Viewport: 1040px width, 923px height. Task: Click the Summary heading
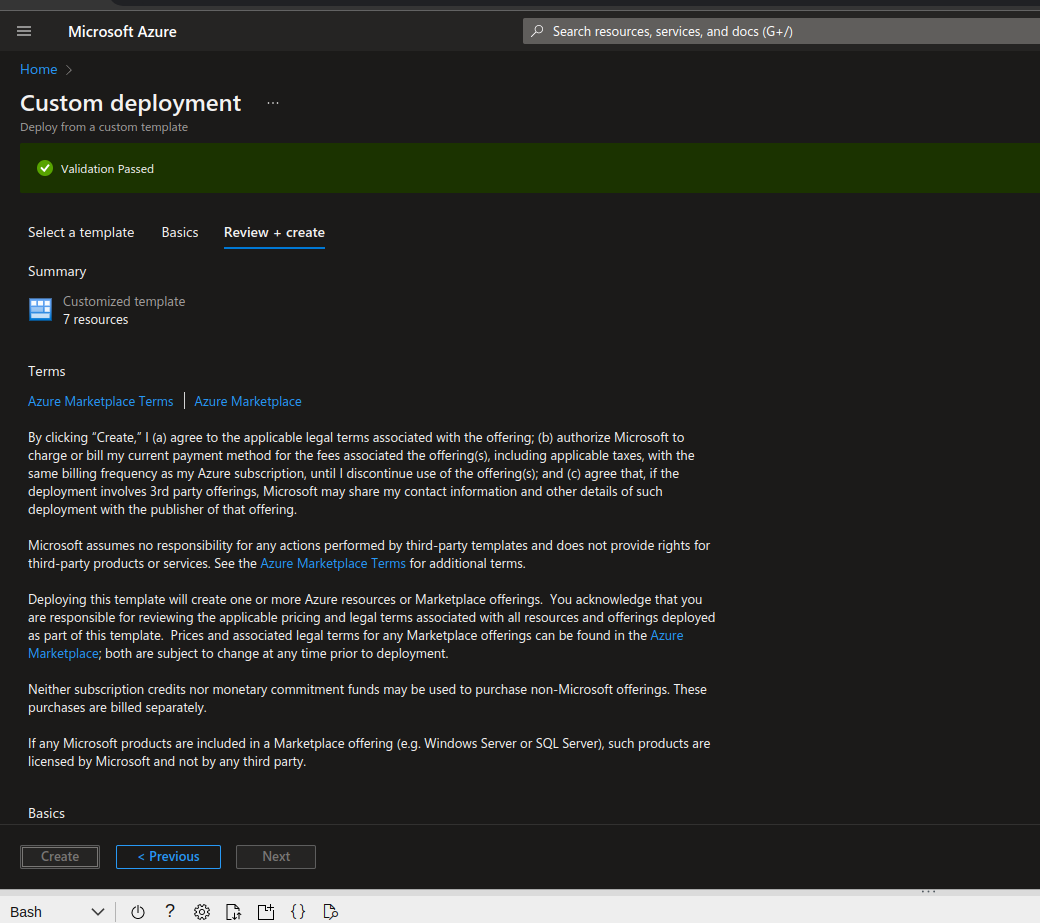pos(57,271)
